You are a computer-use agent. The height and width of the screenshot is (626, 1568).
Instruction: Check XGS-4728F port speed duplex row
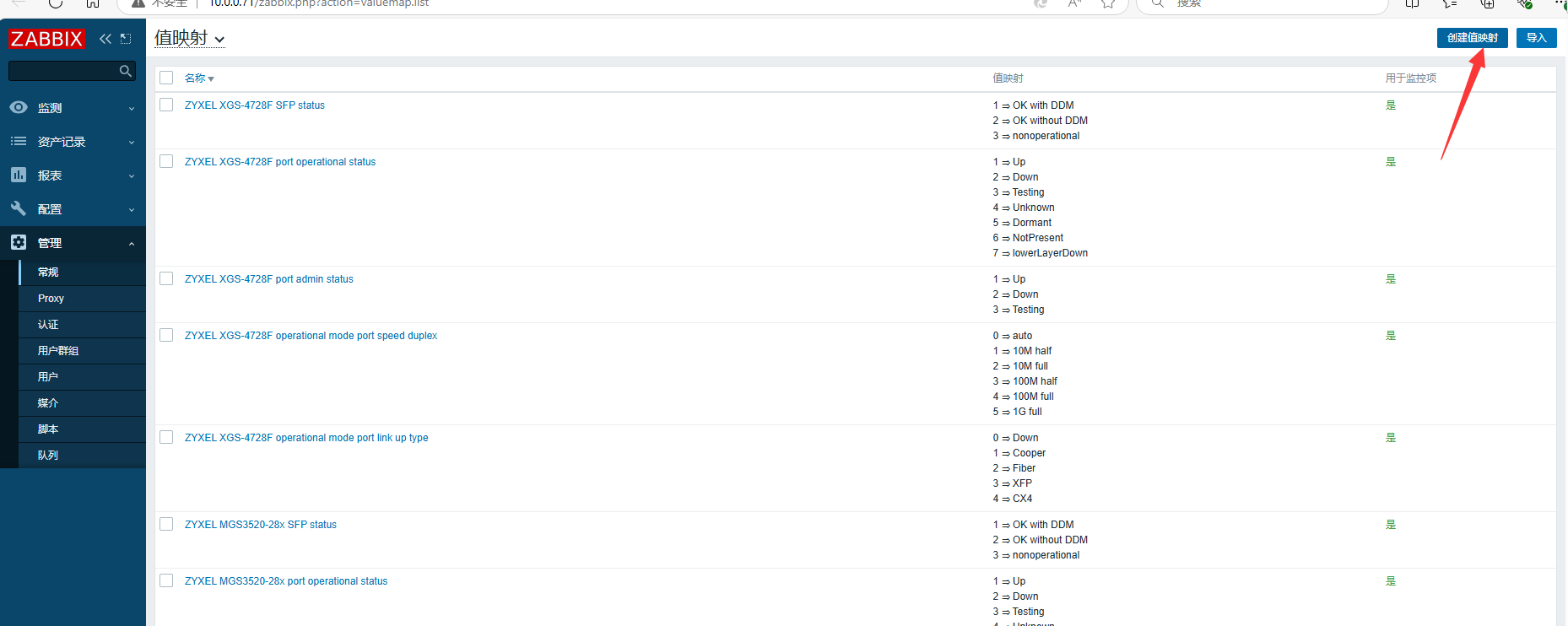[x=166, y=335]
